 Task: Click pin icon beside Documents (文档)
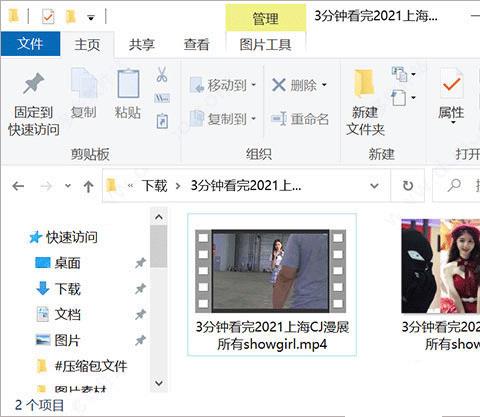(x=140, y=314)
